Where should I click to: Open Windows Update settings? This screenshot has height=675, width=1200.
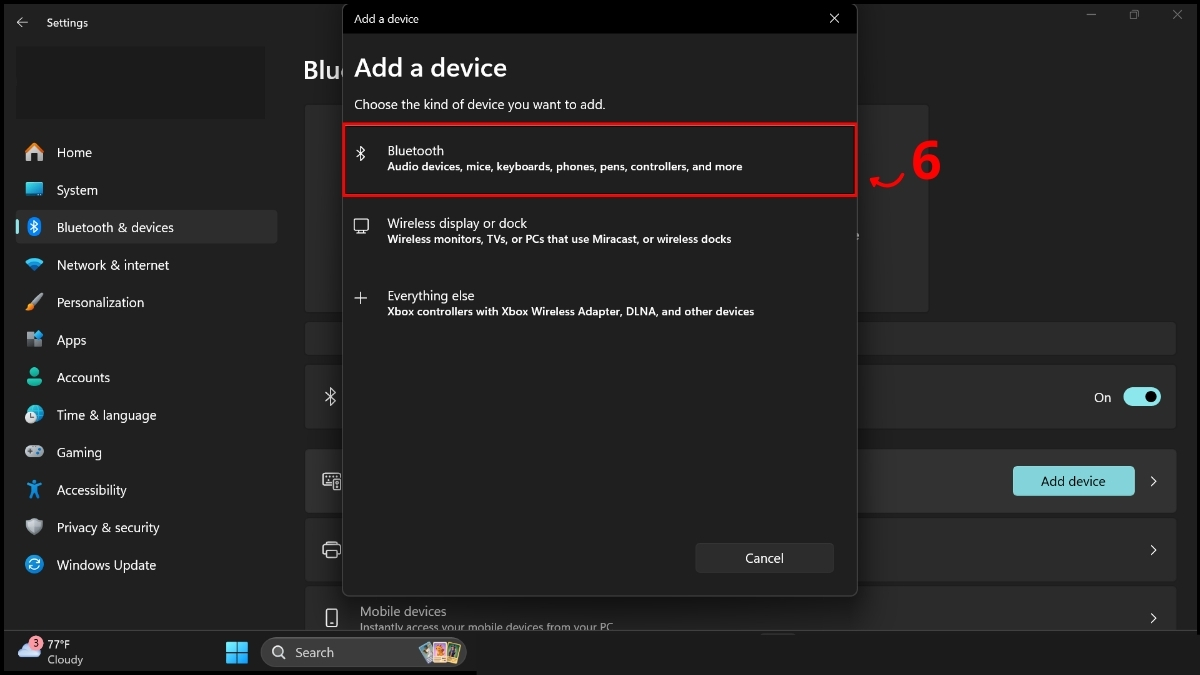pos(106,565)
